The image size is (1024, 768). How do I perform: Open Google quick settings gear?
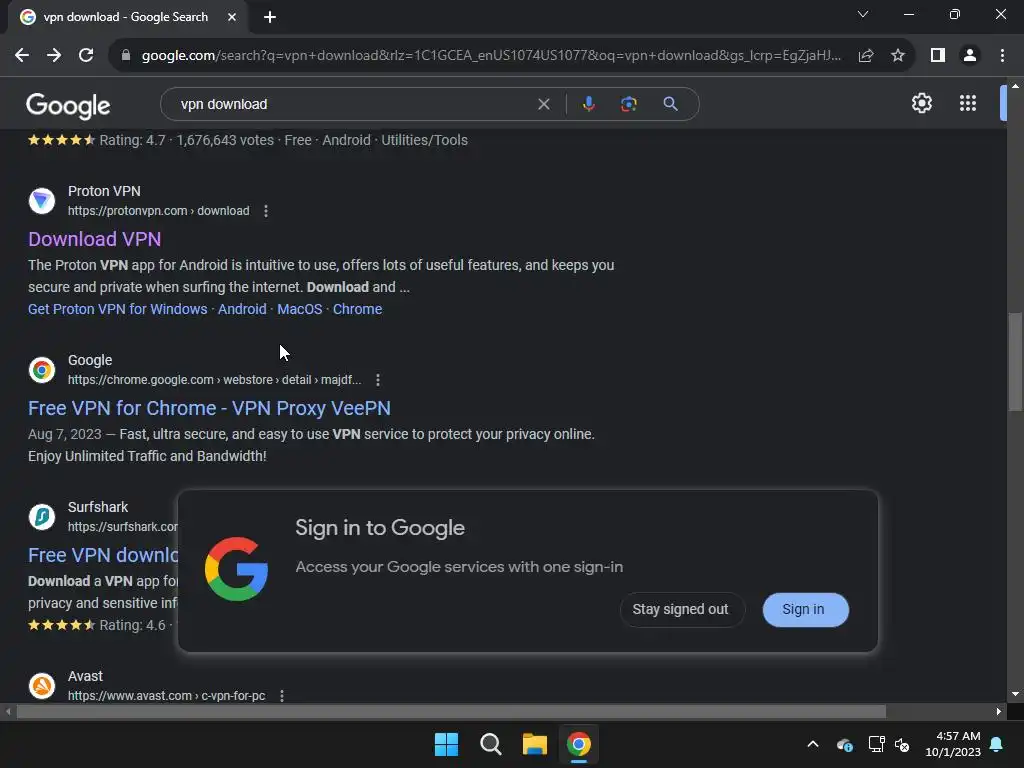[921, 103]
